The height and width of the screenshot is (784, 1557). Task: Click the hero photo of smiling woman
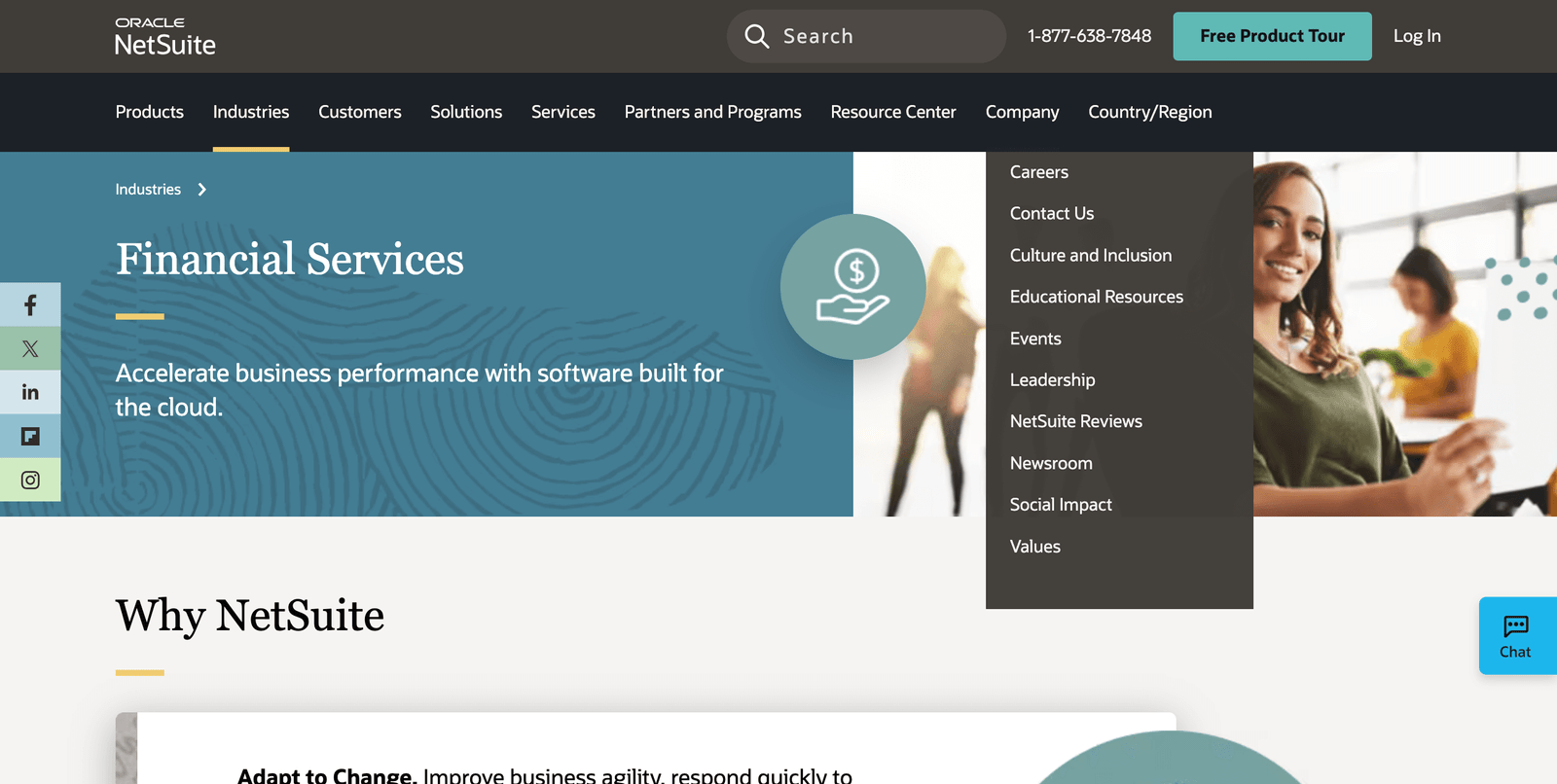point(1405,334)
